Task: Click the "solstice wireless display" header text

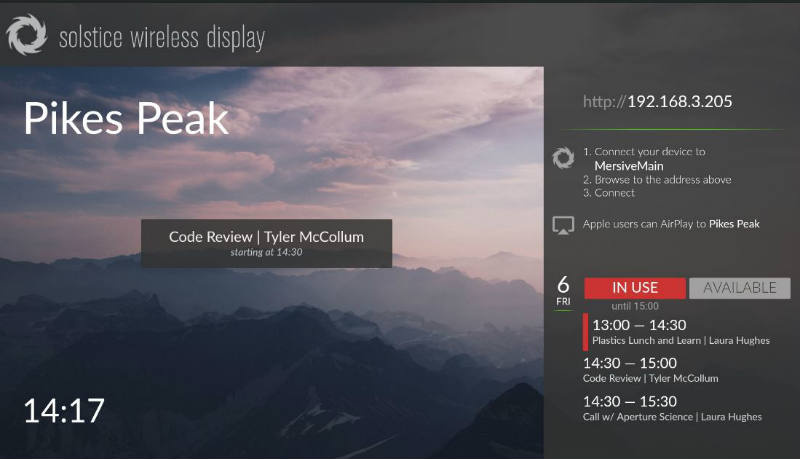Action: [x=162, y=39]
